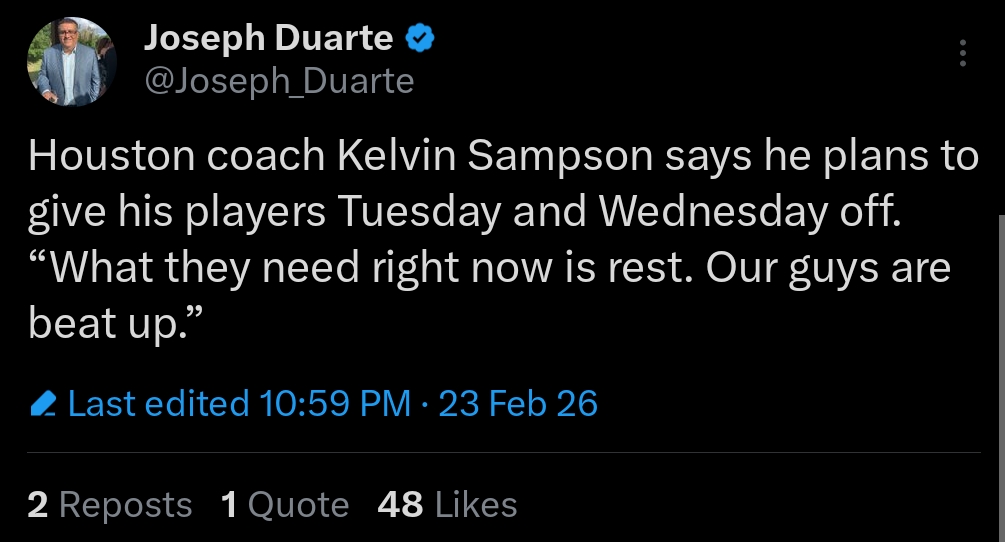Viewport: 1005px width, 542px height.
Task: Click the blue verified badge
Action: (x=418, y=39)
